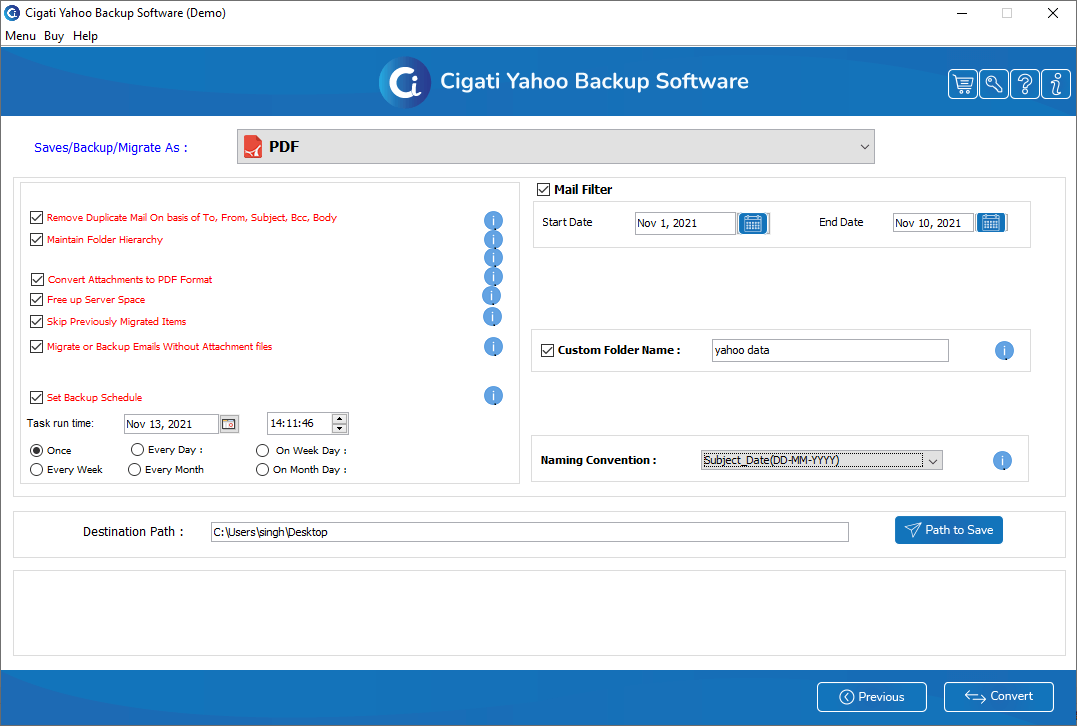Click the 14:11:46 time field
This screenshot has width=1077, height=726.
point(299,424)
